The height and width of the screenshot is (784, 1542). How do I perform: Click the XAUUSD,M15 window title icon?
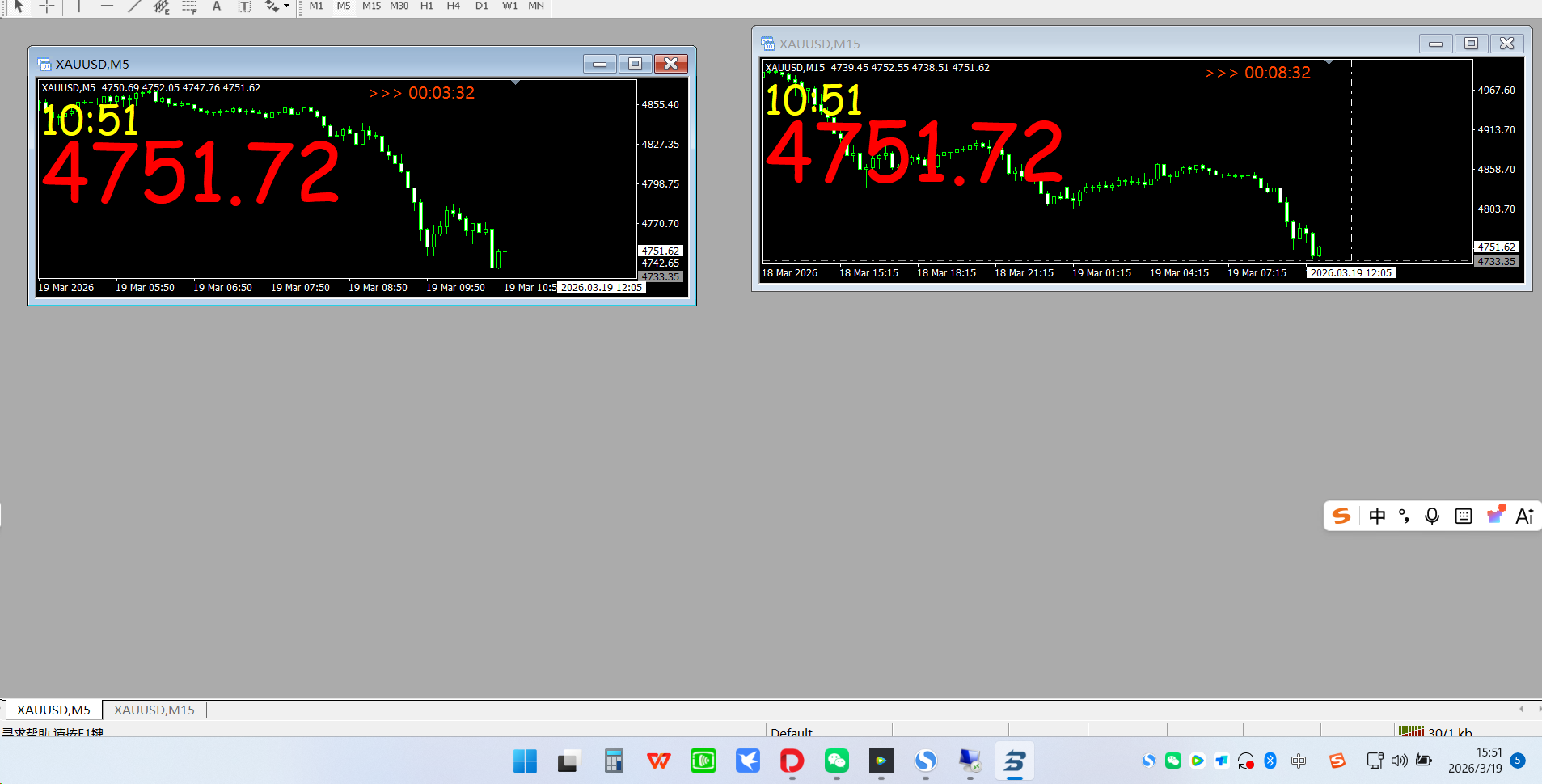(768, 44)
